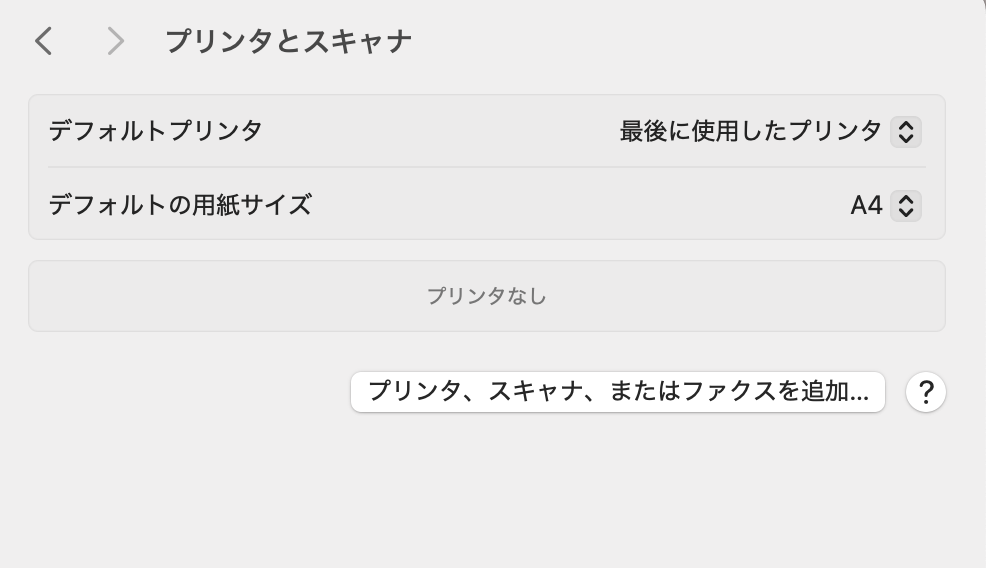Select the 最後に使用したプリンタ value text
This screenshot has height=568, width=986.
pyautogui.click(x=750, y=131)
